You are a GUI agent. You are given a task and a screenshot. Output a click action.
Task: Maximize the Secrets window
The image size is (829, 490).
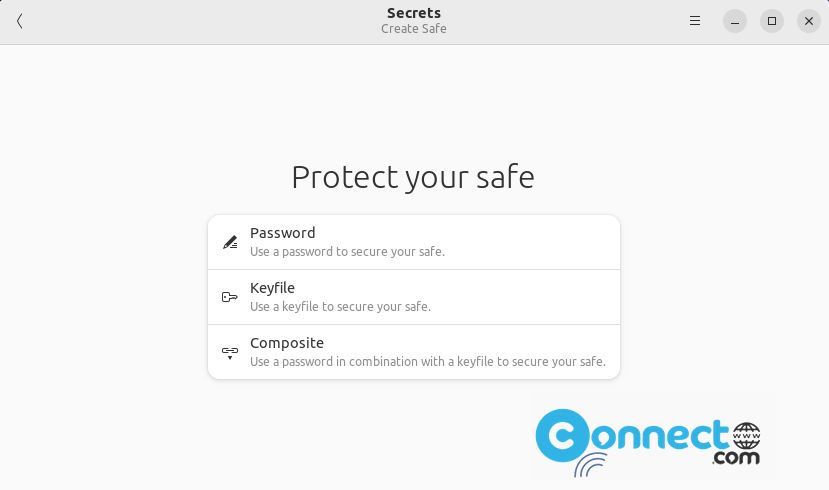[772, 21]
